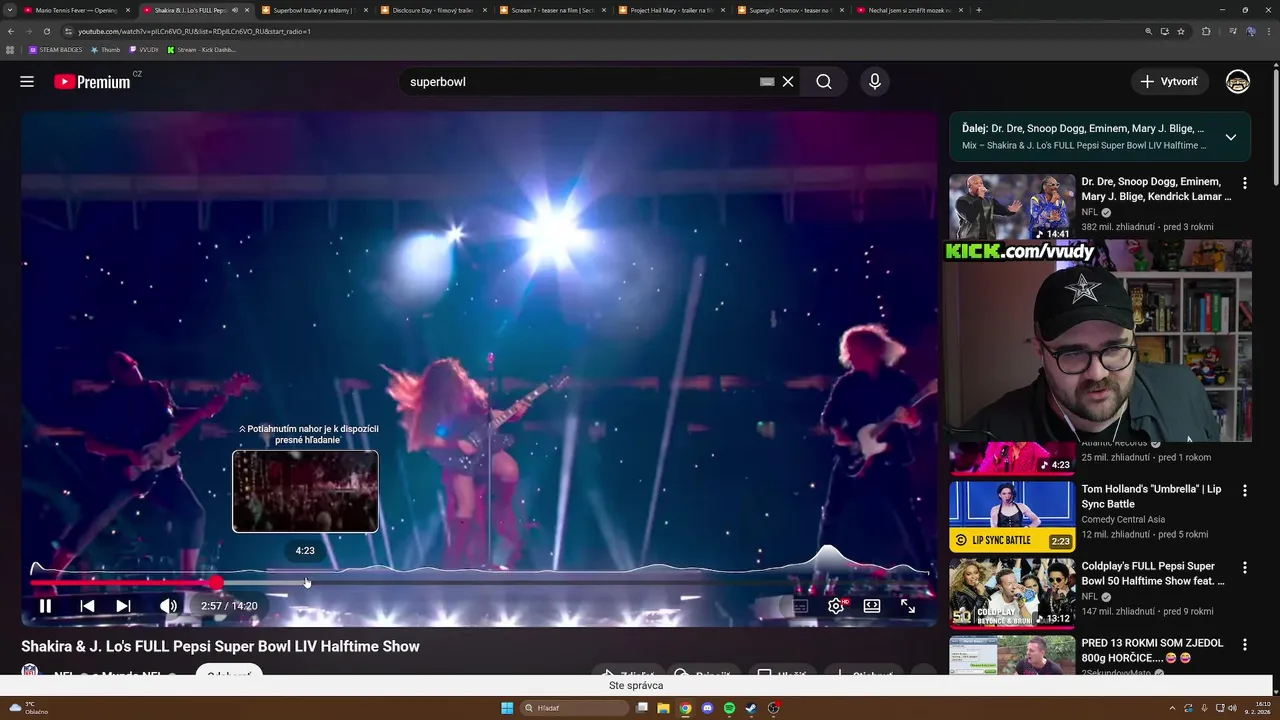Enter full screen mode
The height and width of the screenshot is (720, 1280).
(908, 606)
